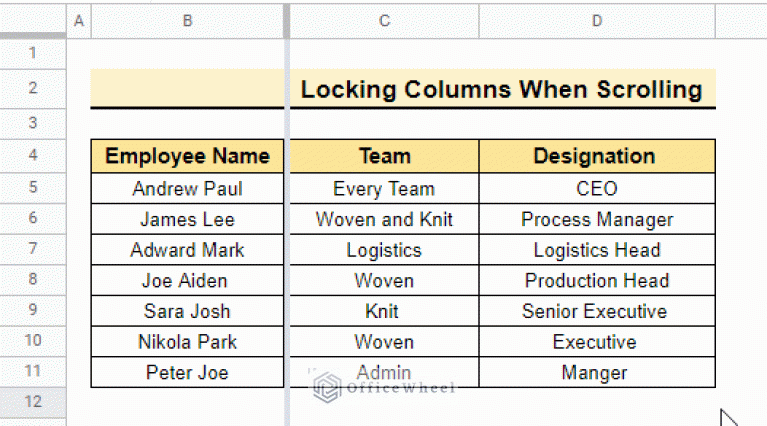Click the frozen column divider bar
The height and width of the screenshot is (426, 767).
coord(287,215)
